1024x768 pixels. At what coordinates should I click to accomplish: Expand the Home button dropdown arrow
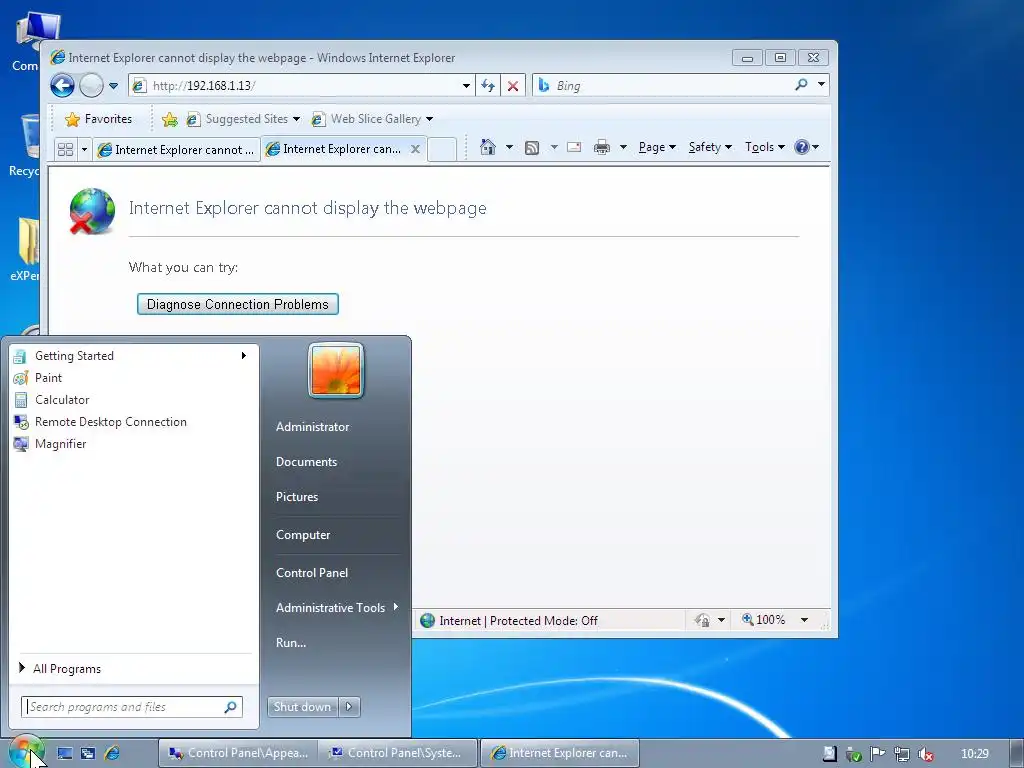(x=509, y=147)
